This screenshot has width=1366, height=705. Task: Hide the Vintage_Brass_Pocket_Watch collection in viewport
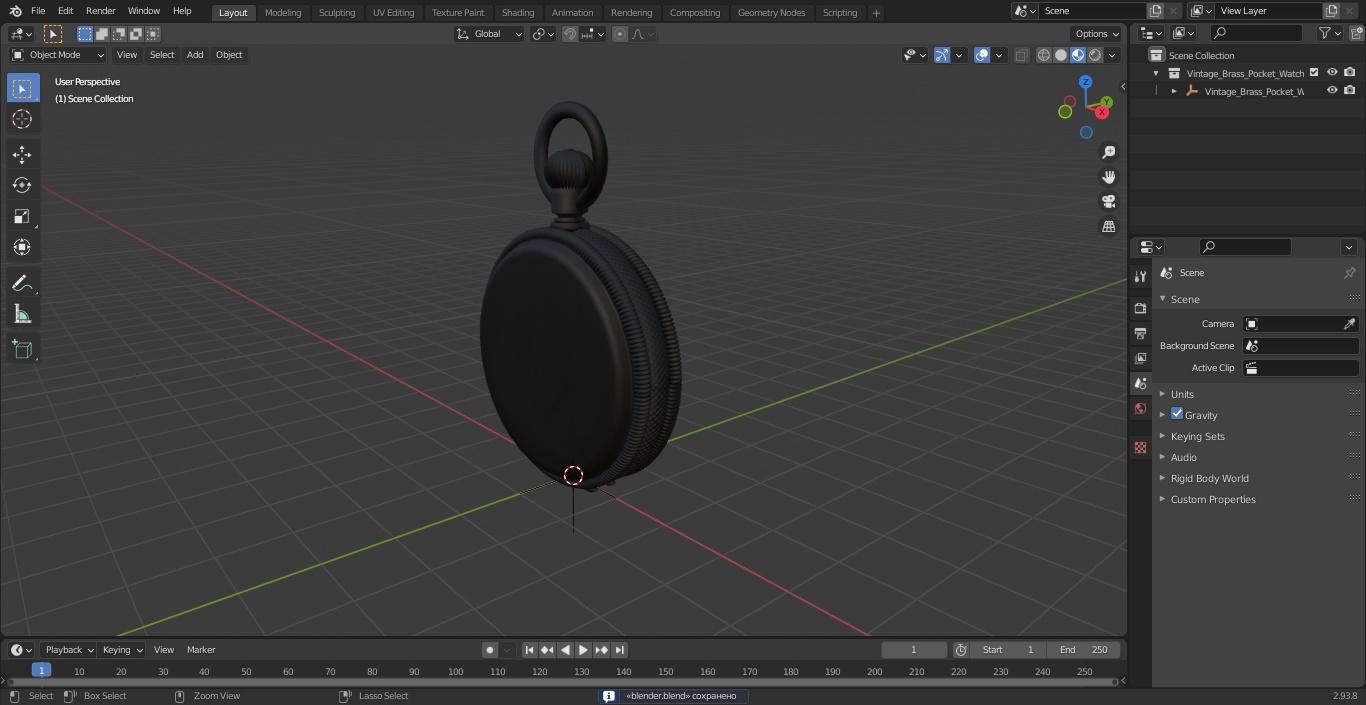click(x=1331, y=73)
